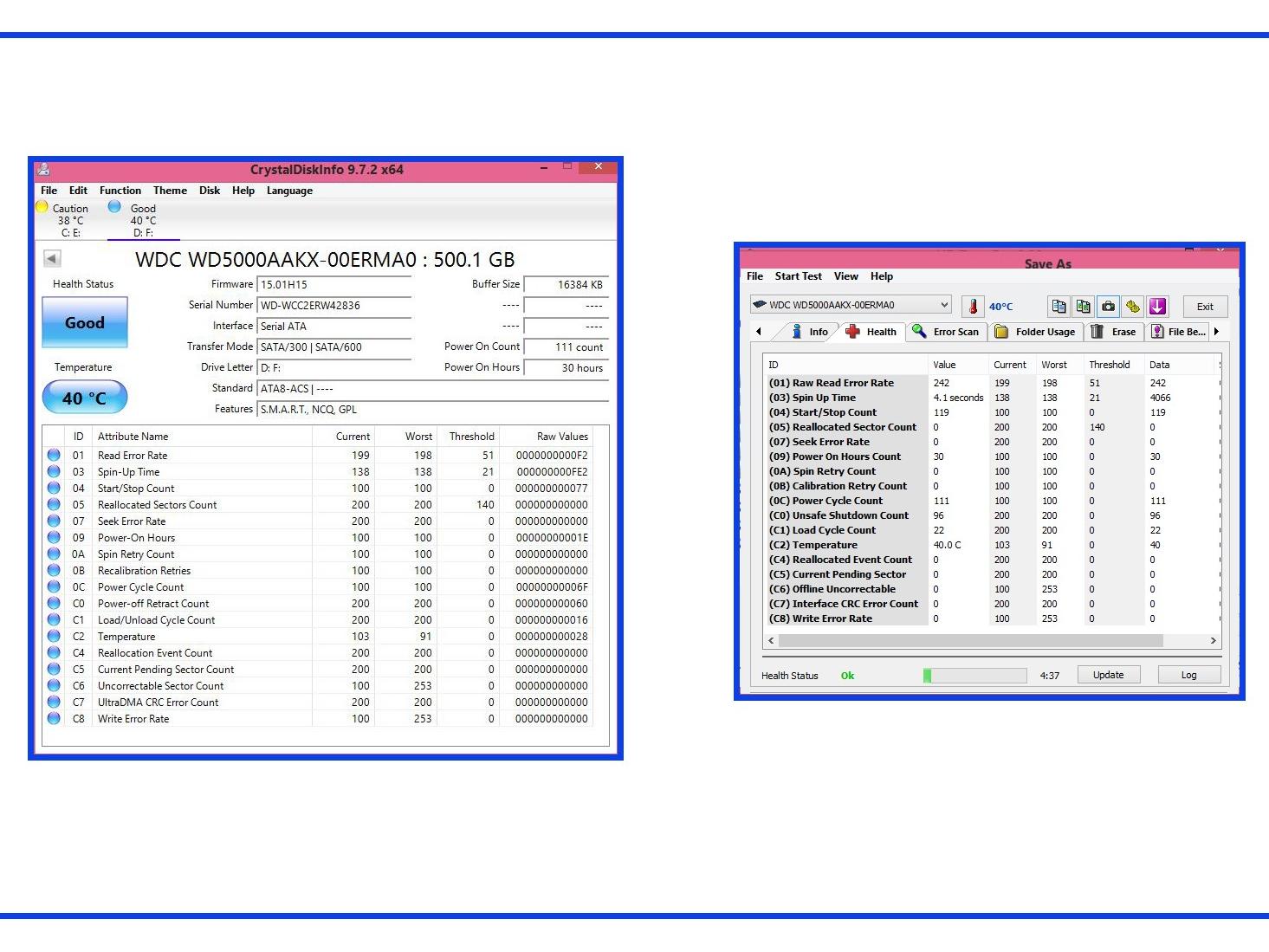Viewport: 1269px width, 952px height.
Task: Click the status orb for Reallocated Sectors Count
Action: coord(54,504)
